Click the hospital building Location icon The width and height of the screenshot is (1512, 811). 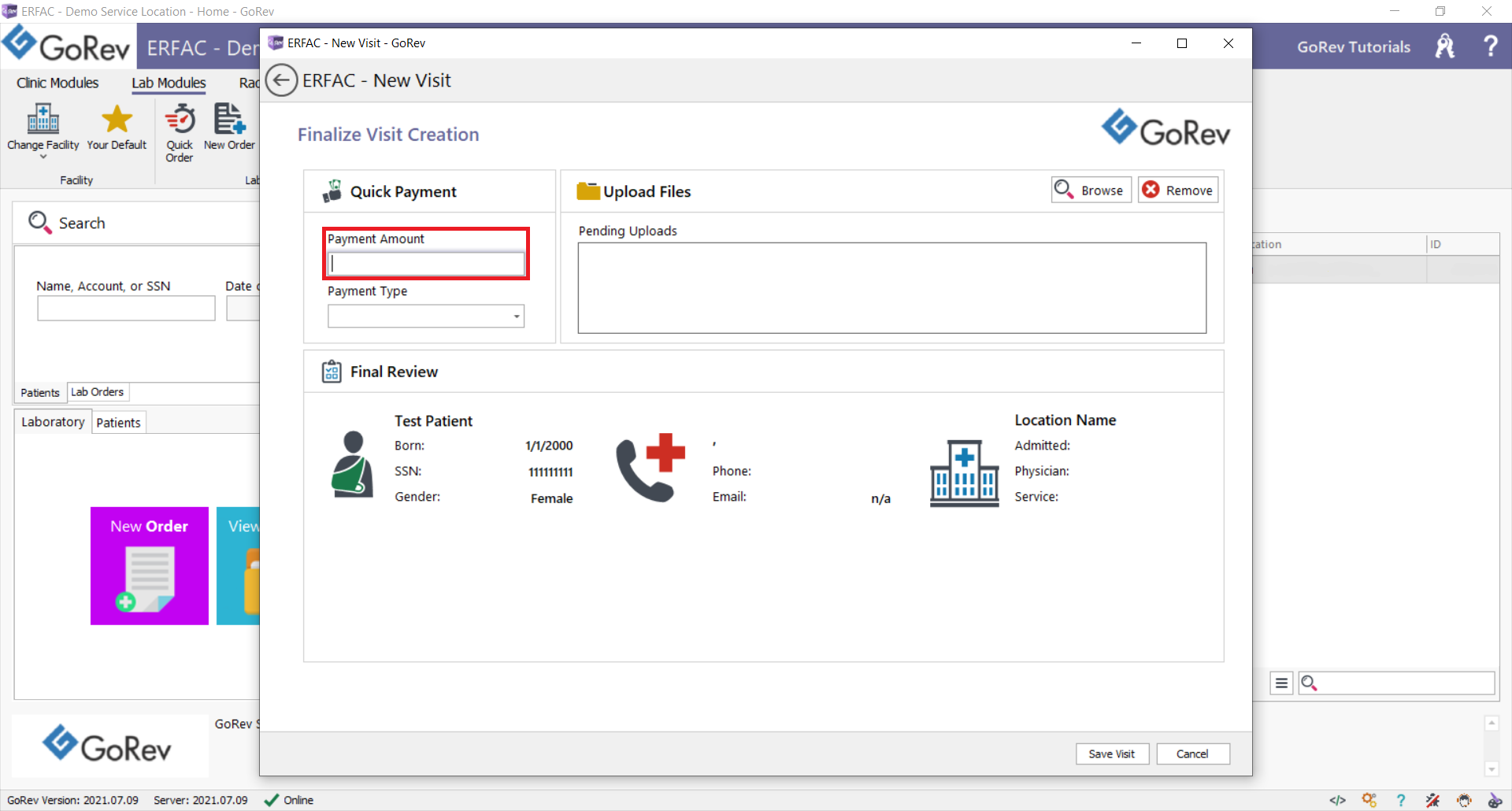tap(964, 473)
